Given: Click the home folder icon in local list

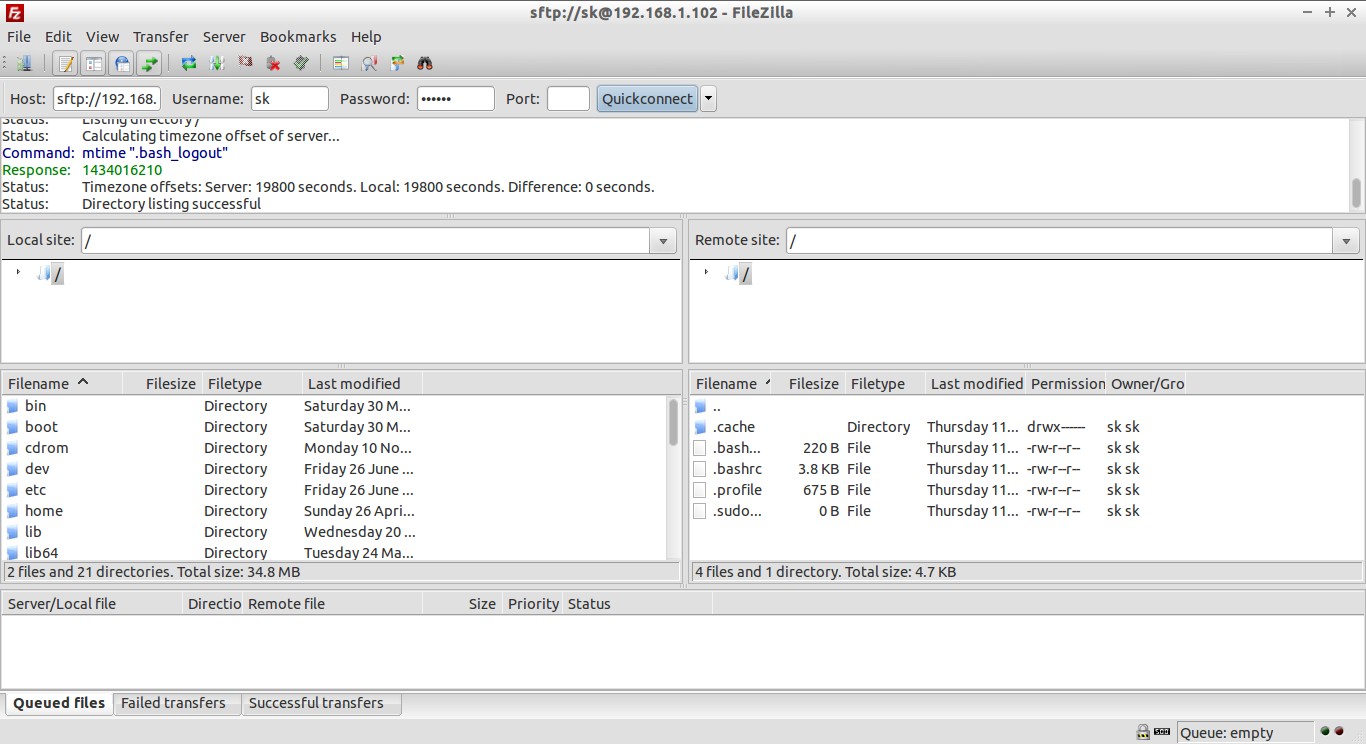Looking at the screenshot, I should [x=13, y=511].
